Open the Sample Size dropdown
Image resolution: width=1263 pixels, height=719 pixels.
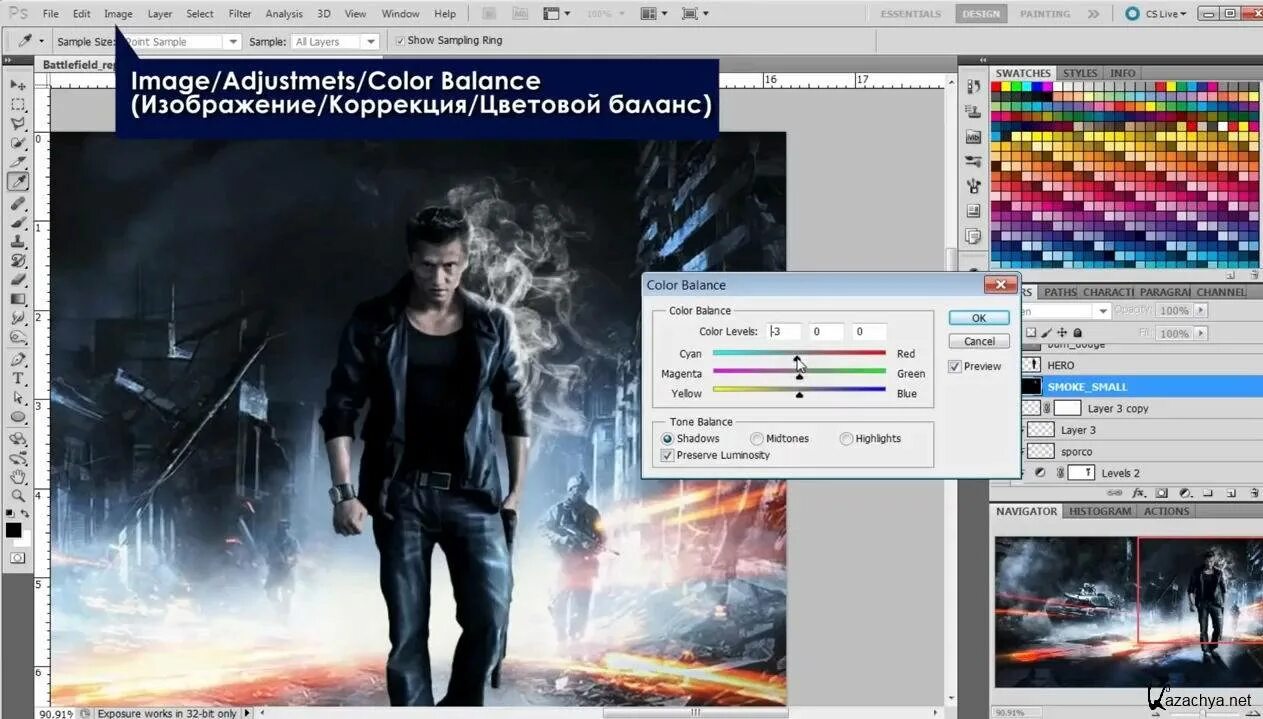point(232,42)
